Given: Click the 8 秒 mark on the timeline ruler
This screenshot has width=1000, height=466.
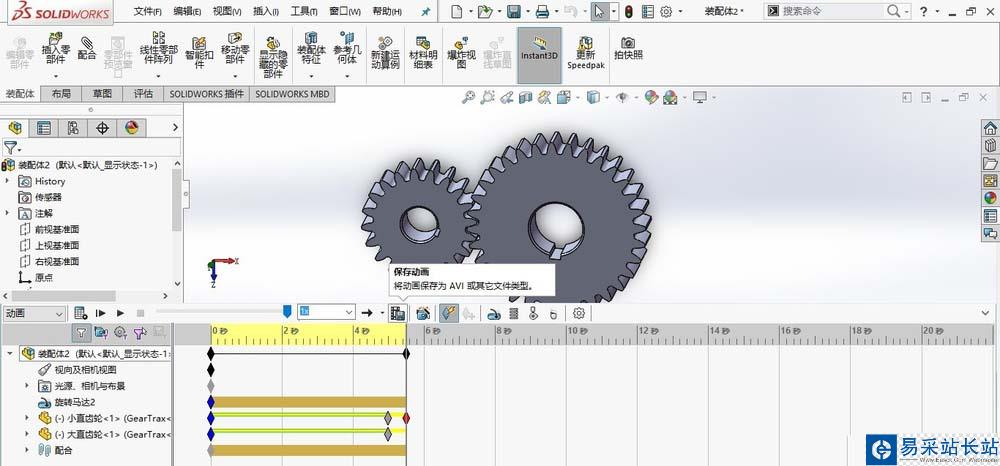Looking at the screenshot, I should pyautogui.click(x=504, y=331).
